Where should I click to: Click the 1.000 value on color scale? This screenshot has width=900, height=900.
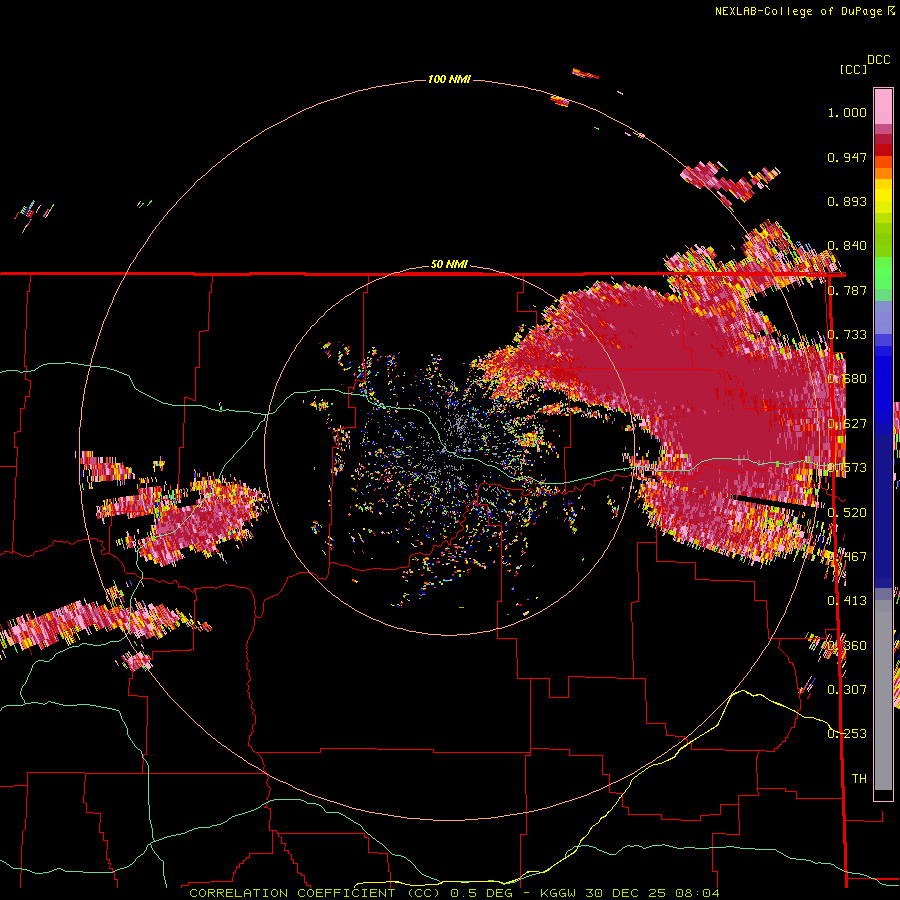pyautogui.click(x=847, y=112)
